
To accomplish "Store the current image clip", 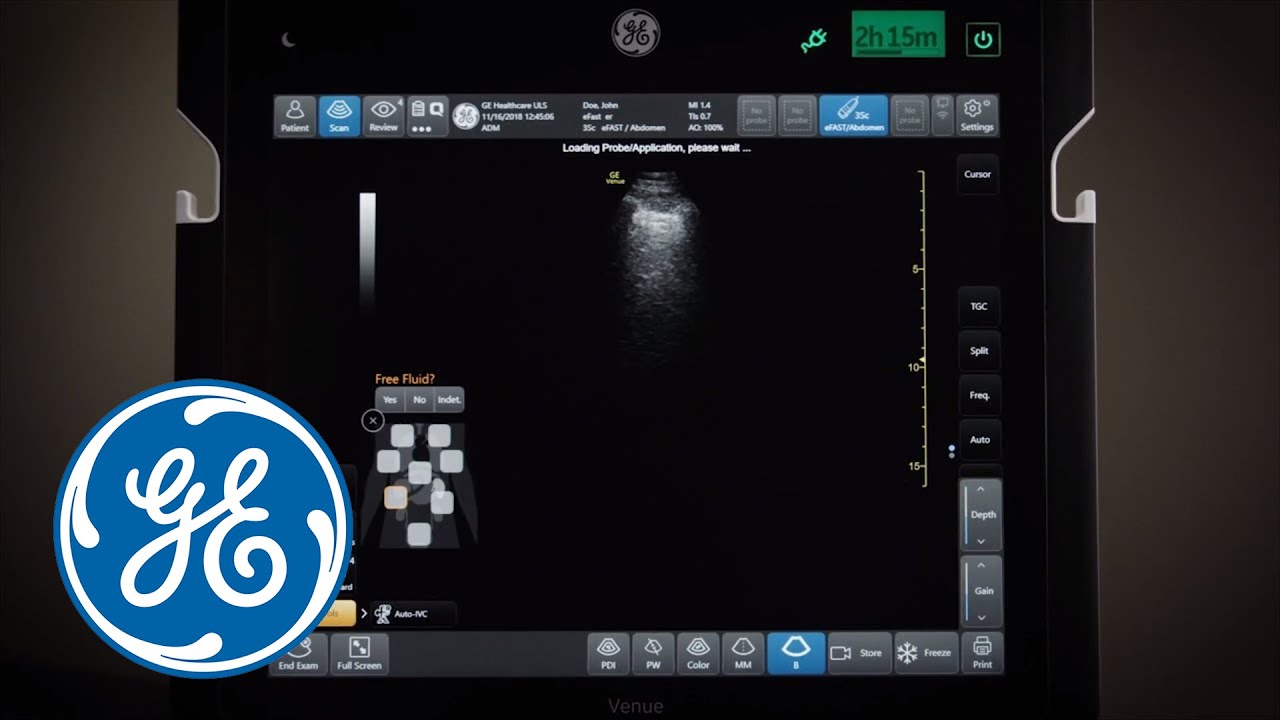I will tap(859, 653).
